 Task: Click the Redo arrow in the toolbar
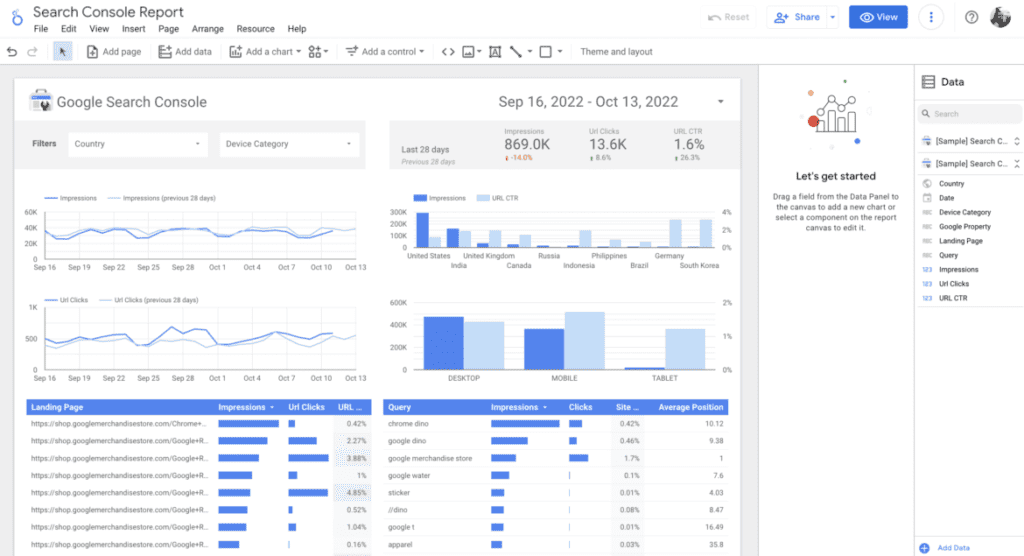point(31,52)
